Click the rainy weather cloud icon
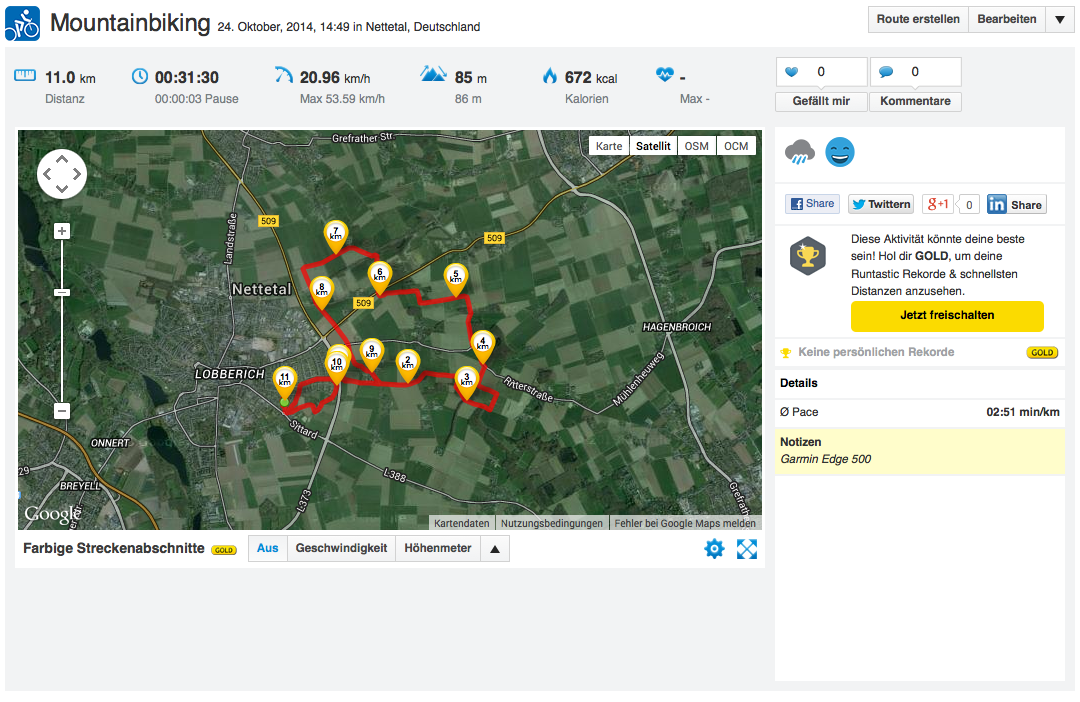The width and height of the screenshot is (1080, 702). point(800,152)
